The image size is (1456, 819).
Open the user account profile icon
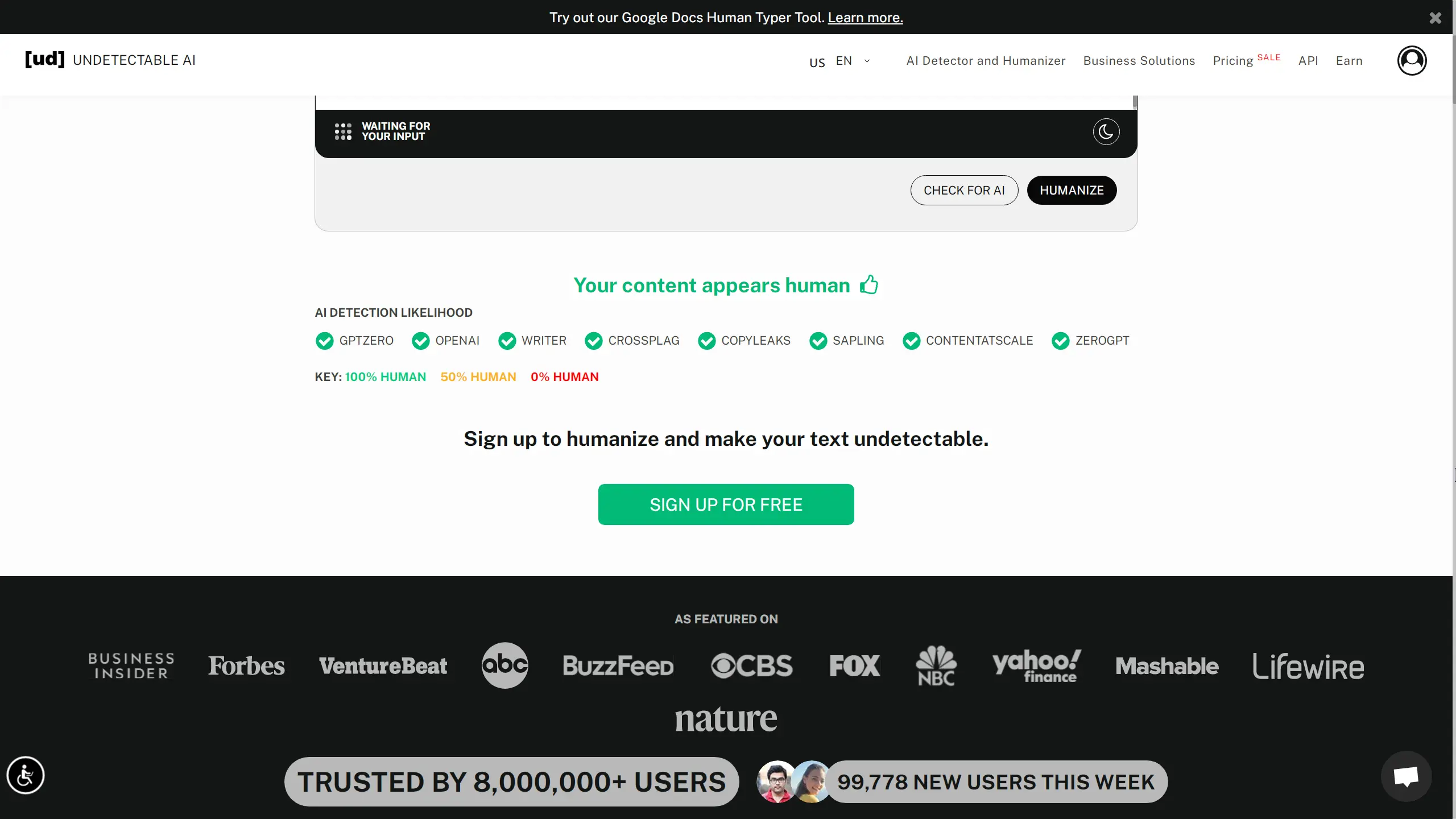click(x=1412, y=60)
